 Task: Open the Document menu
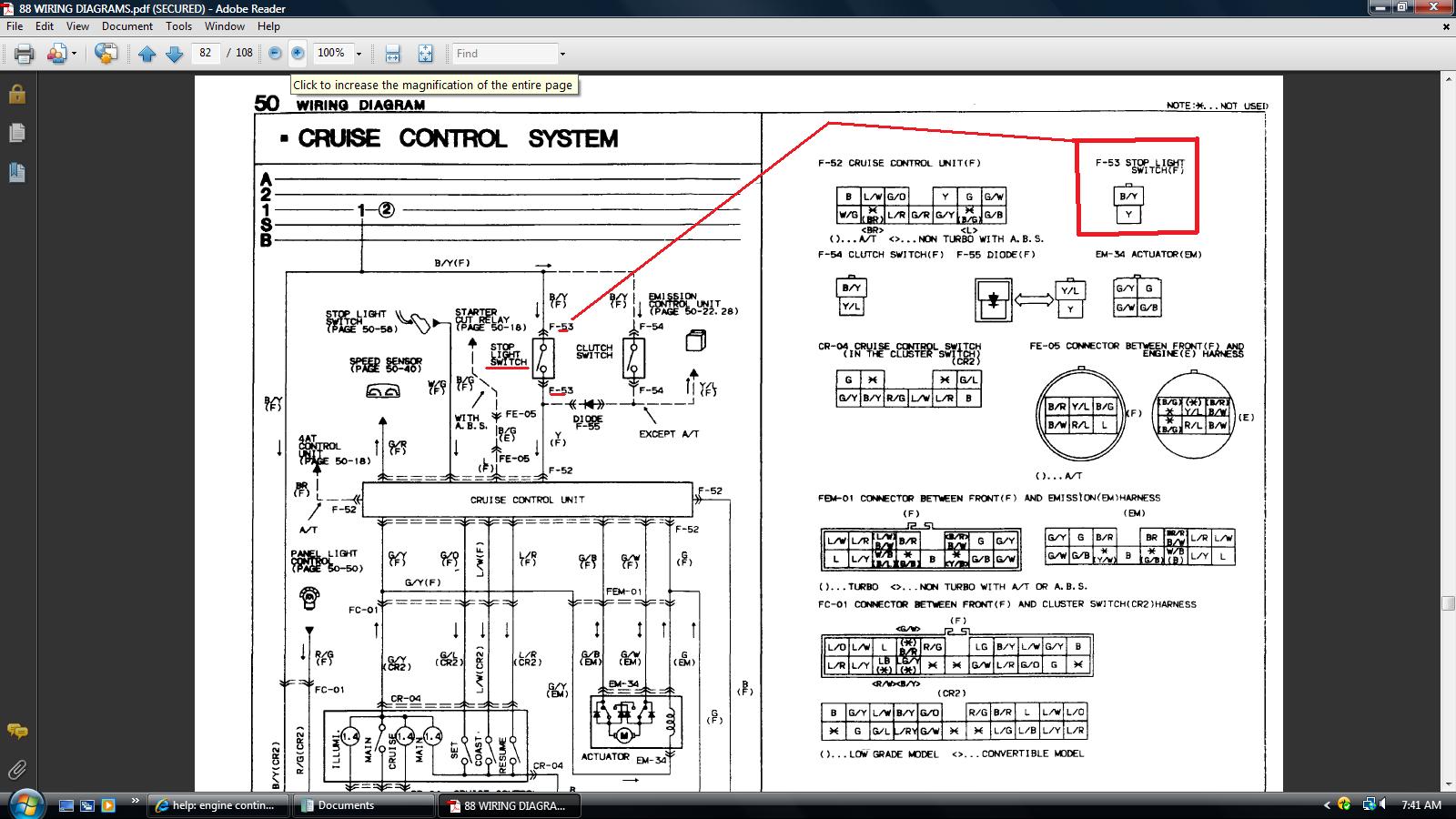tap(126, 26)
